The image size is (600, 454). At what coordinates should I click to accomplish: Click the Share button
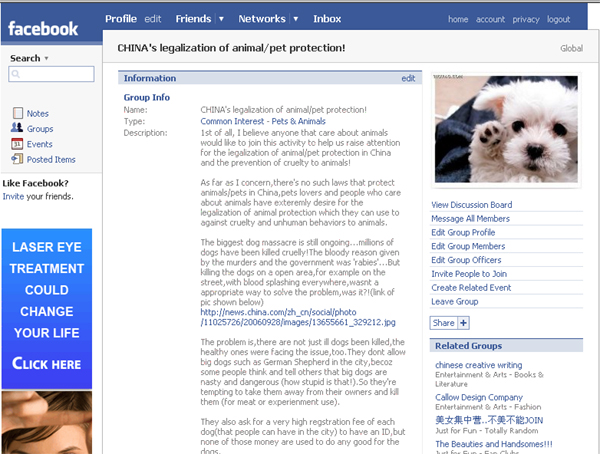(x=443, y=323)
